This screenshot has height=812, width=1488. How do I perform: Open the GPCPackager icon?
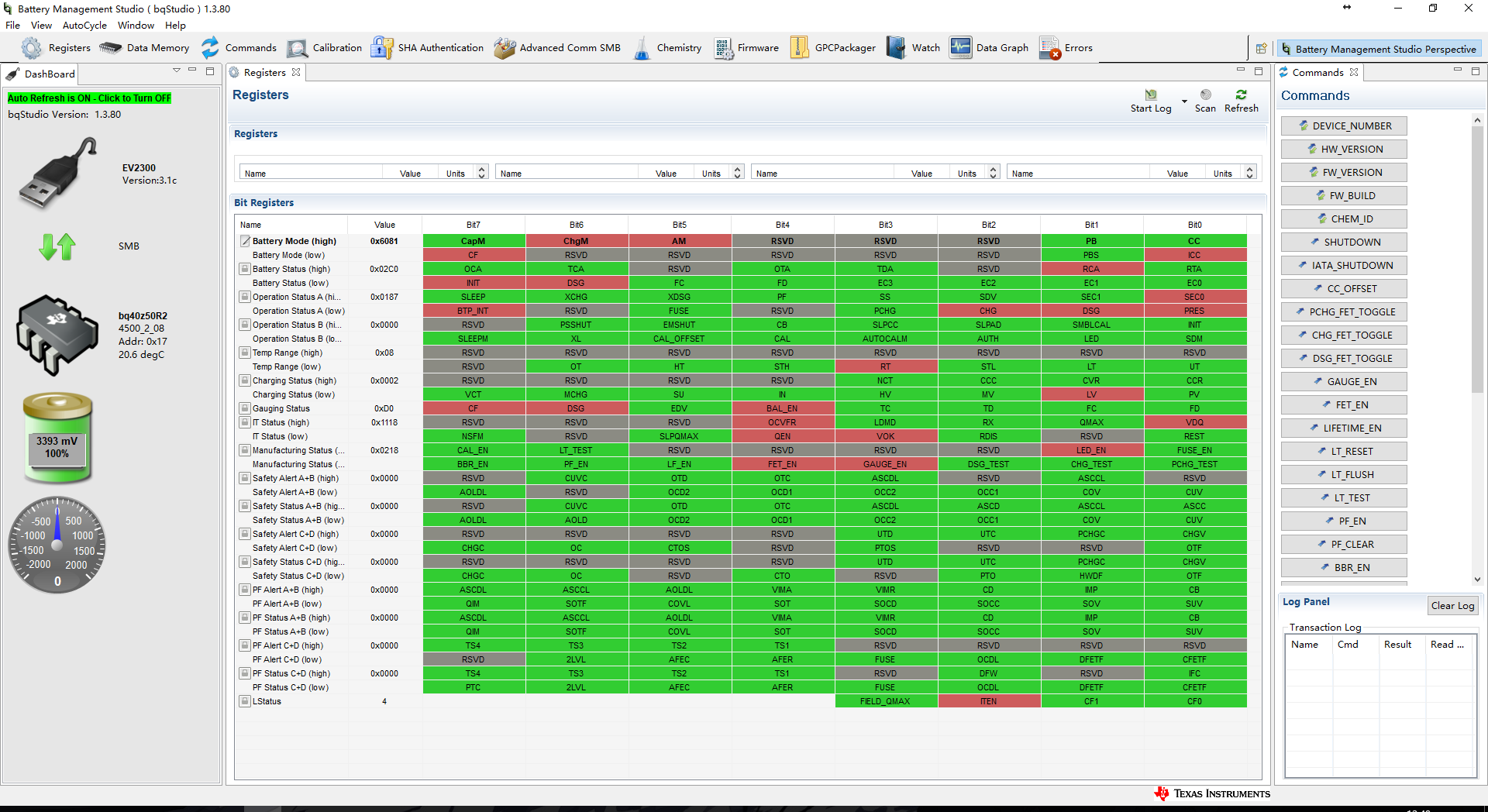pos(799,48)
